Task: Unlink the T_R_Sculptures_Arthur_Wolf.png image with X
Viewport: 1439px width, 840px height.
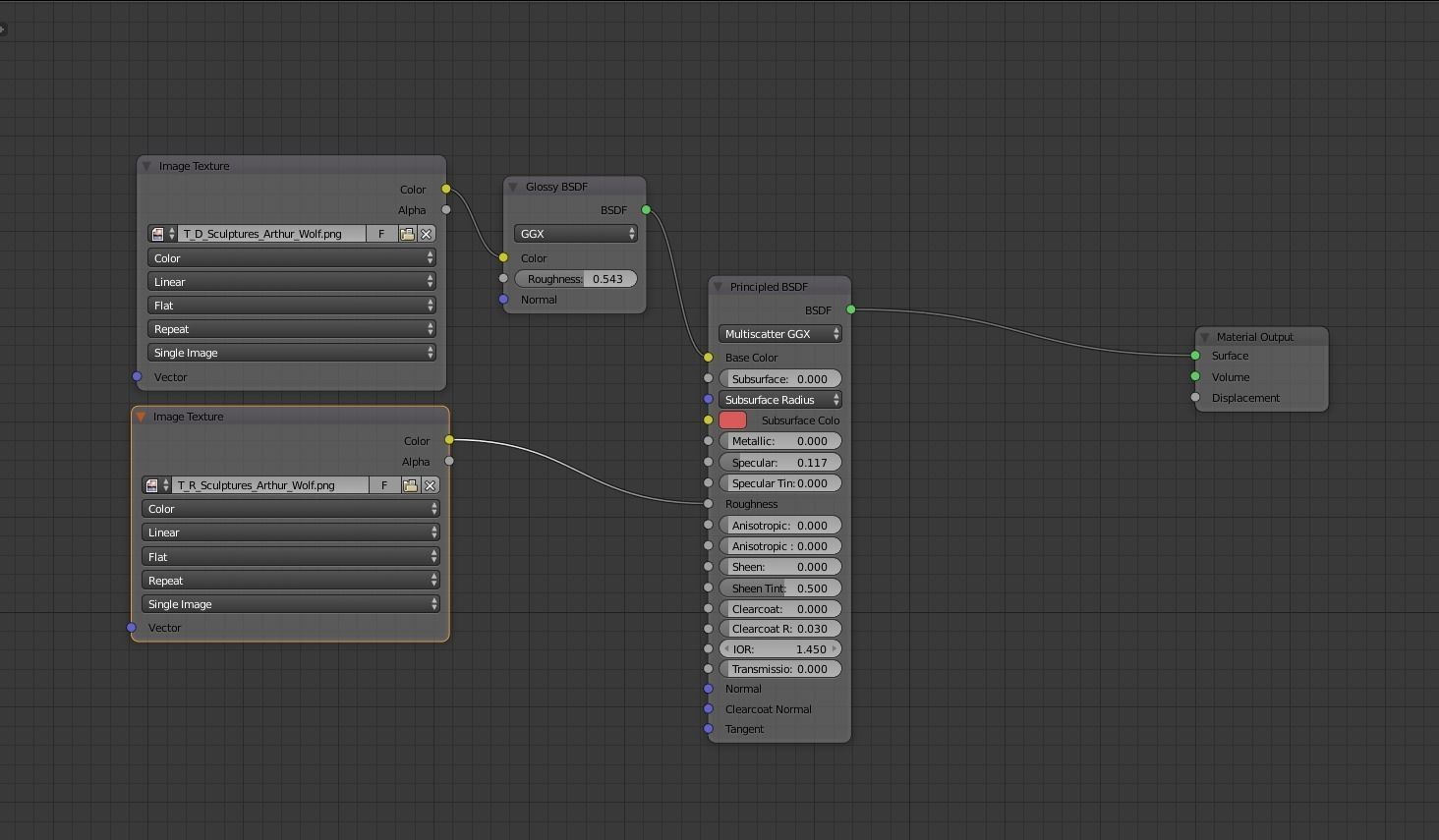Action: [431, 485]
